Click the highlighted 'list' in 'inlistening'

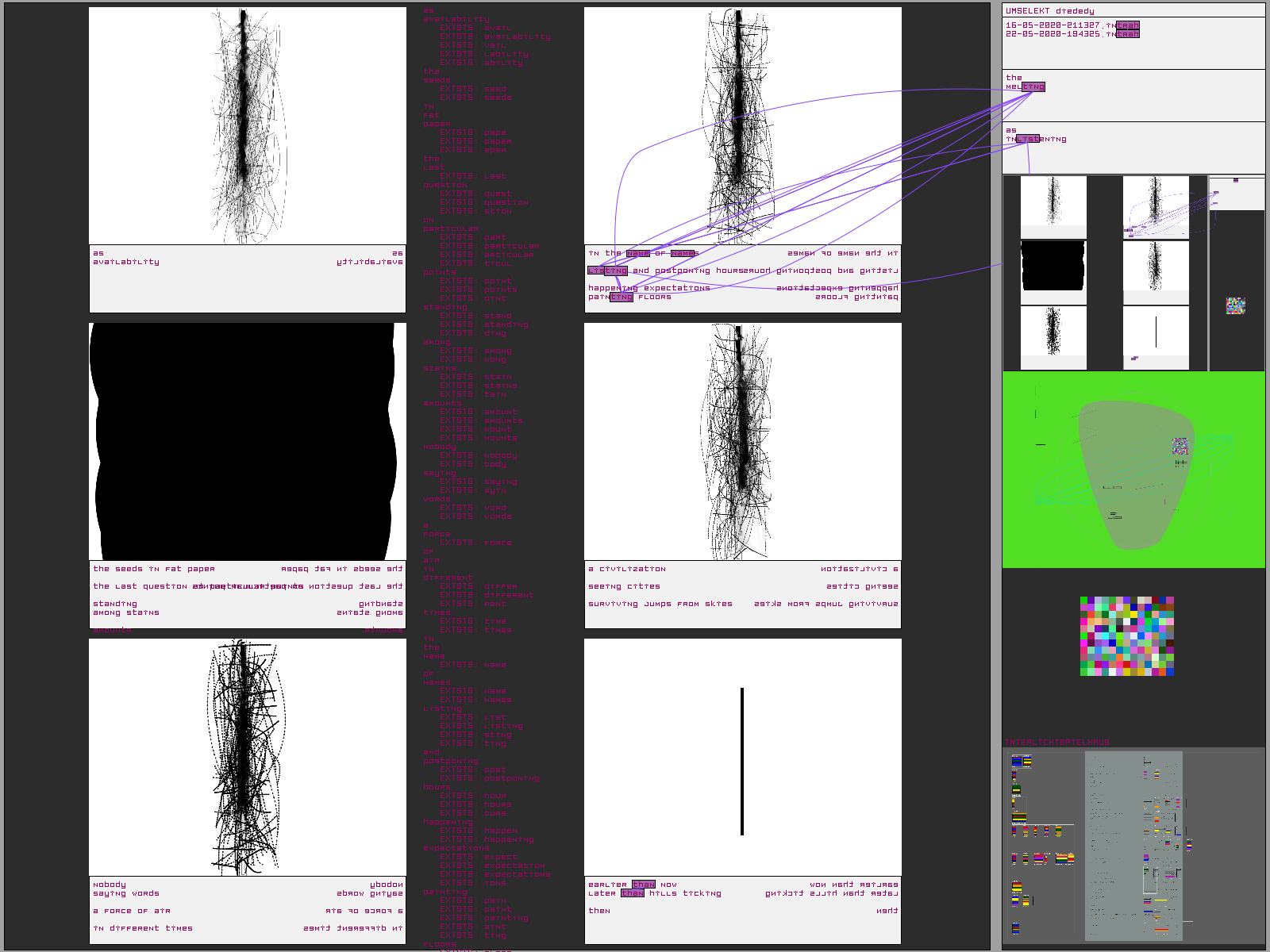[1028, 139]
